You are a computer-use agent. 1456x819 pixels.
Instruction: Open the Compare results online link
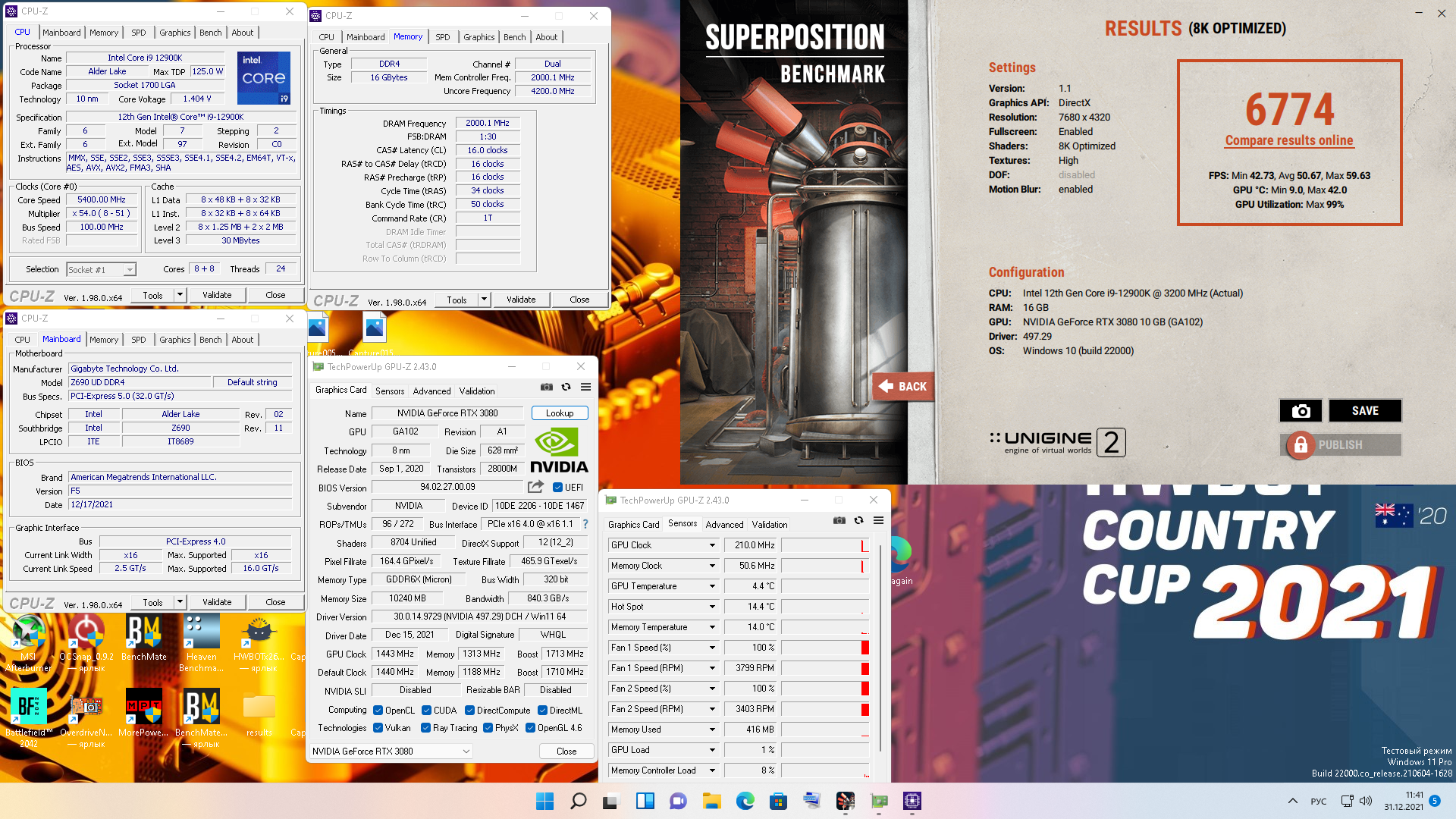(x=1289, y=140)
